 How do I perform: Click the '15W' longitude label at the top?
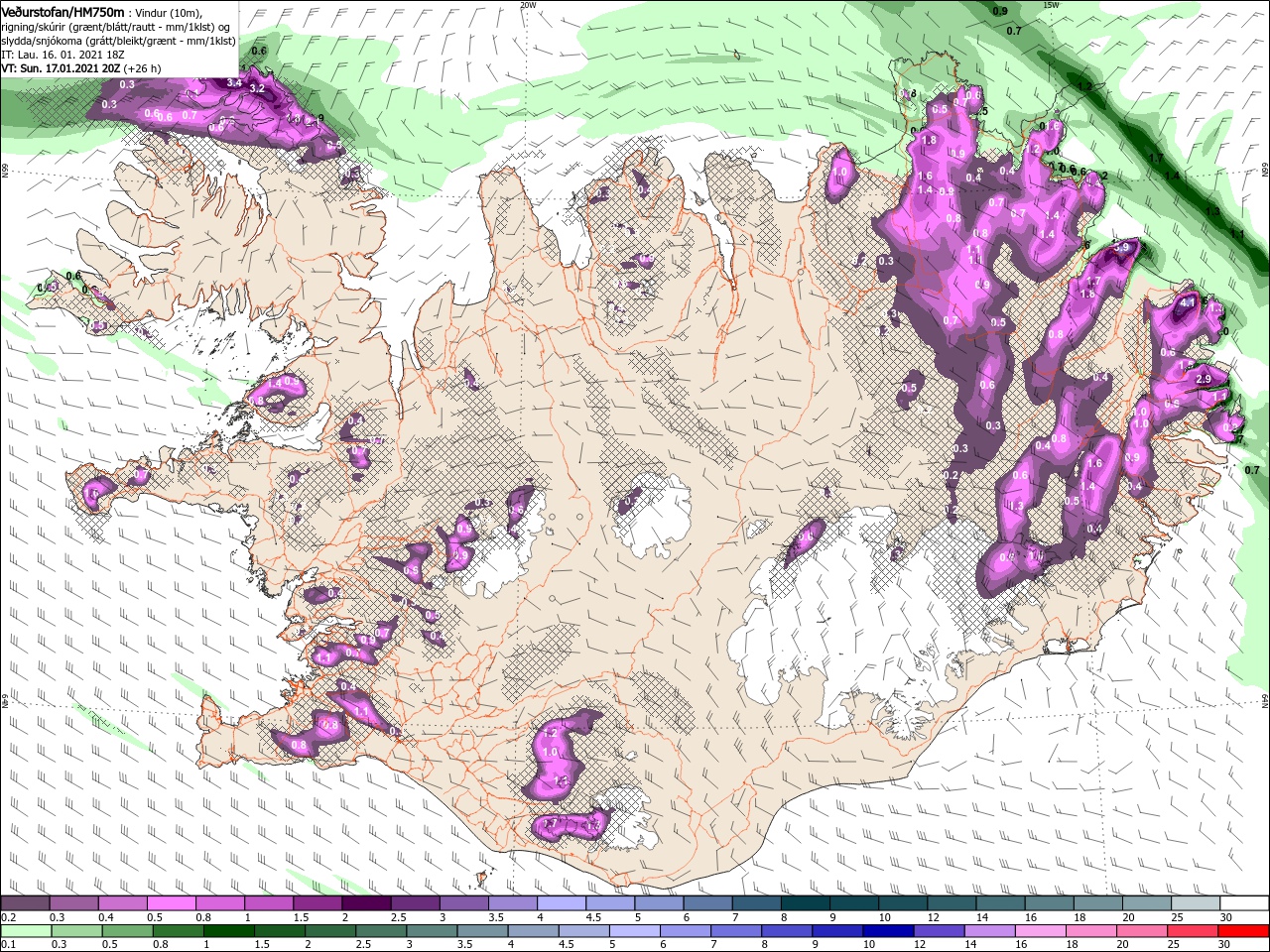(1051, 5)
